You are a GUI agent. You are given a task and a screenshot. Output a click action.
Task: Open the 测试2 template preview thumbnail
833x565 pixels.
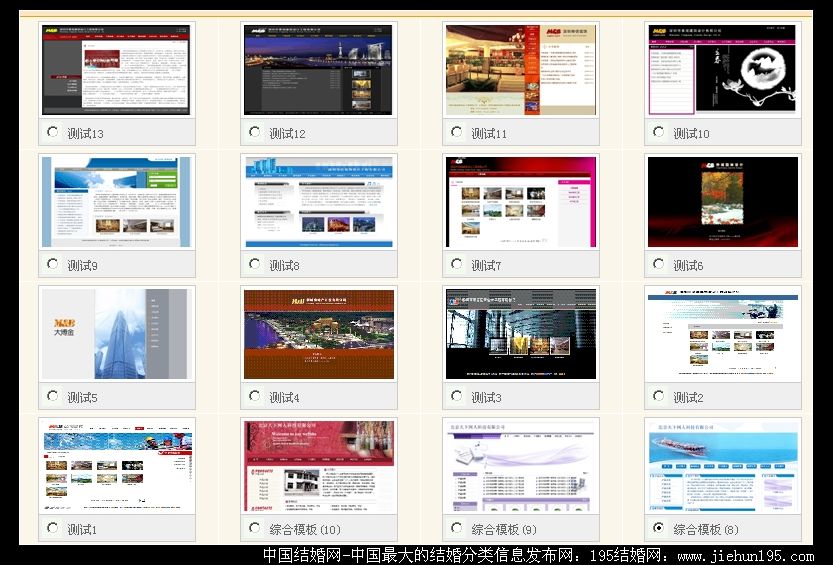pos(722,334)
